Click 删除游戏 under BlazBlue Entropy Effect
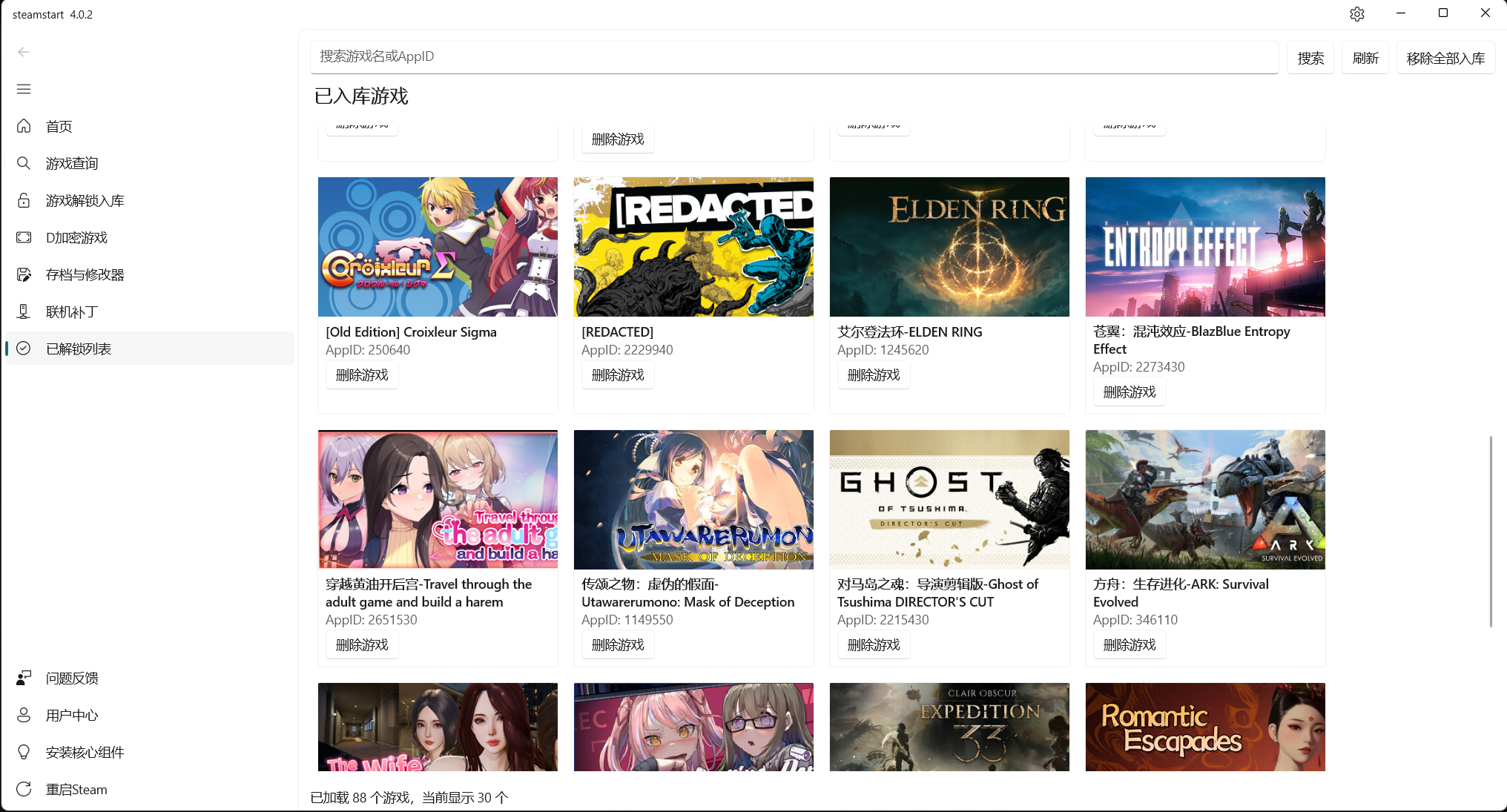This screenshot has width=1507, height=812. point(1130,392)
